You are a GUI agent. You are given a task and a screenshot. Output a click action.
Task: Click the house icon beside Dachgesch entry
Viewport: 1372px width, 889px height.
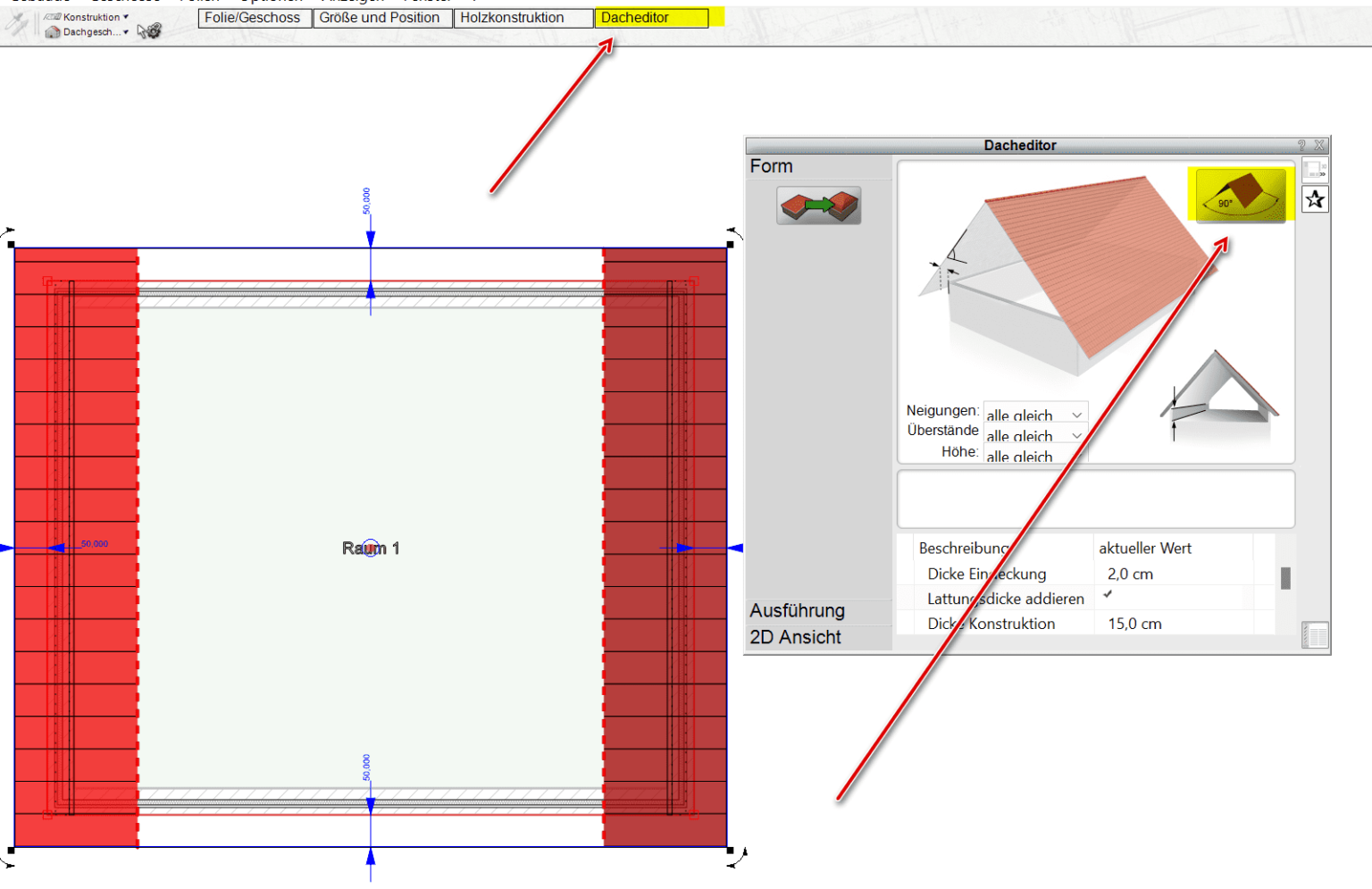pos(51,32)
